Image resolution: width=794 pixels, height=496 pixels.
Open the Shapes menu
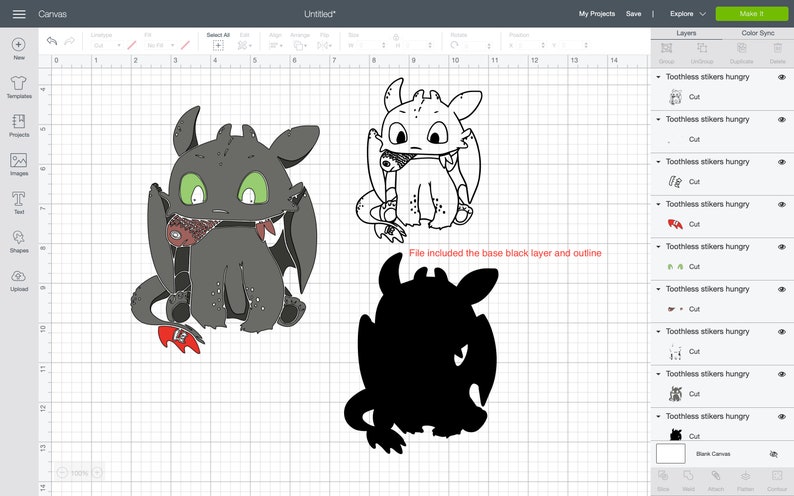coord(19,241)
